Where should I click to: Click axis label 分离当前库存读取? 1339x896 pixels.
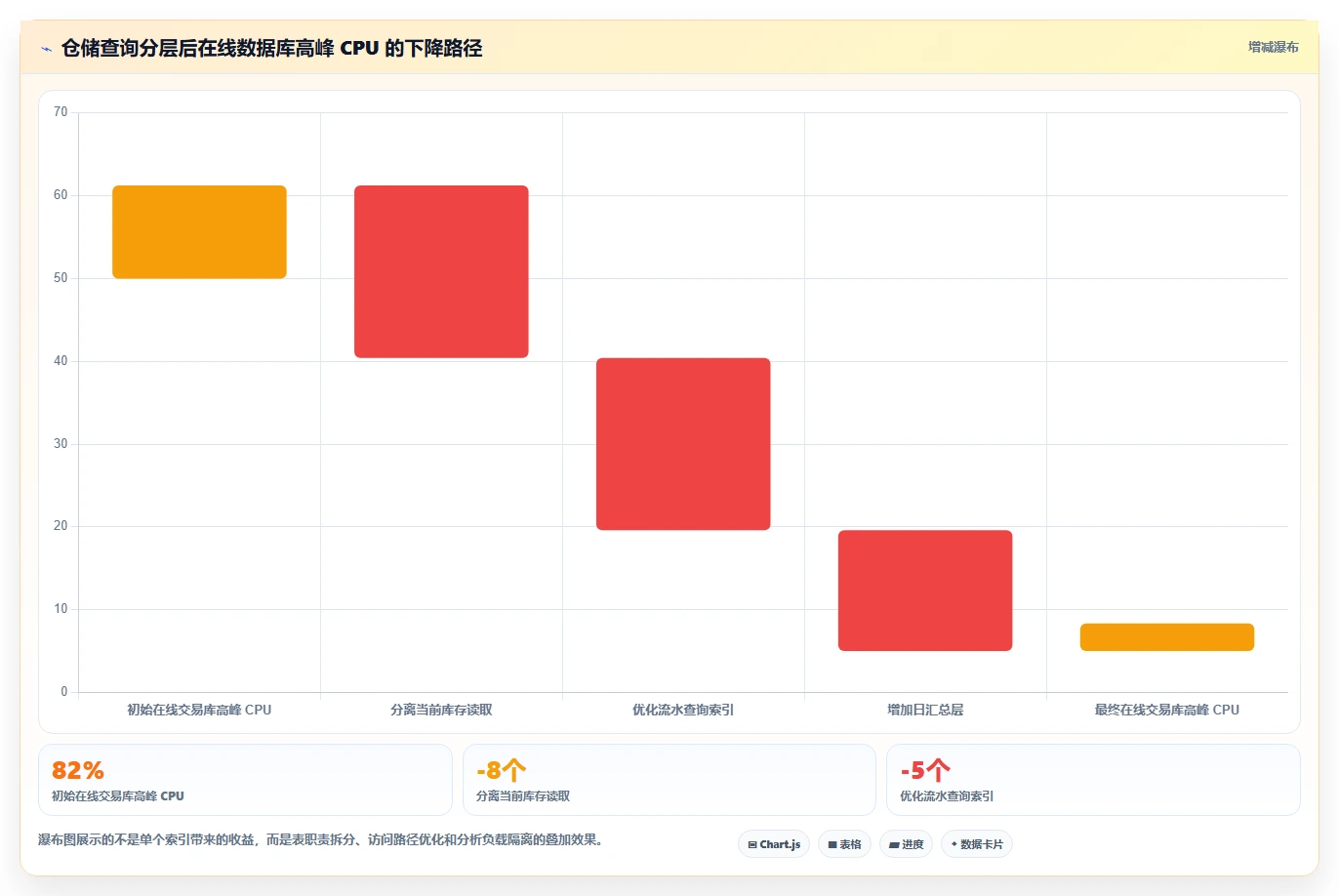pyautogui.click(x=441, y=710)
